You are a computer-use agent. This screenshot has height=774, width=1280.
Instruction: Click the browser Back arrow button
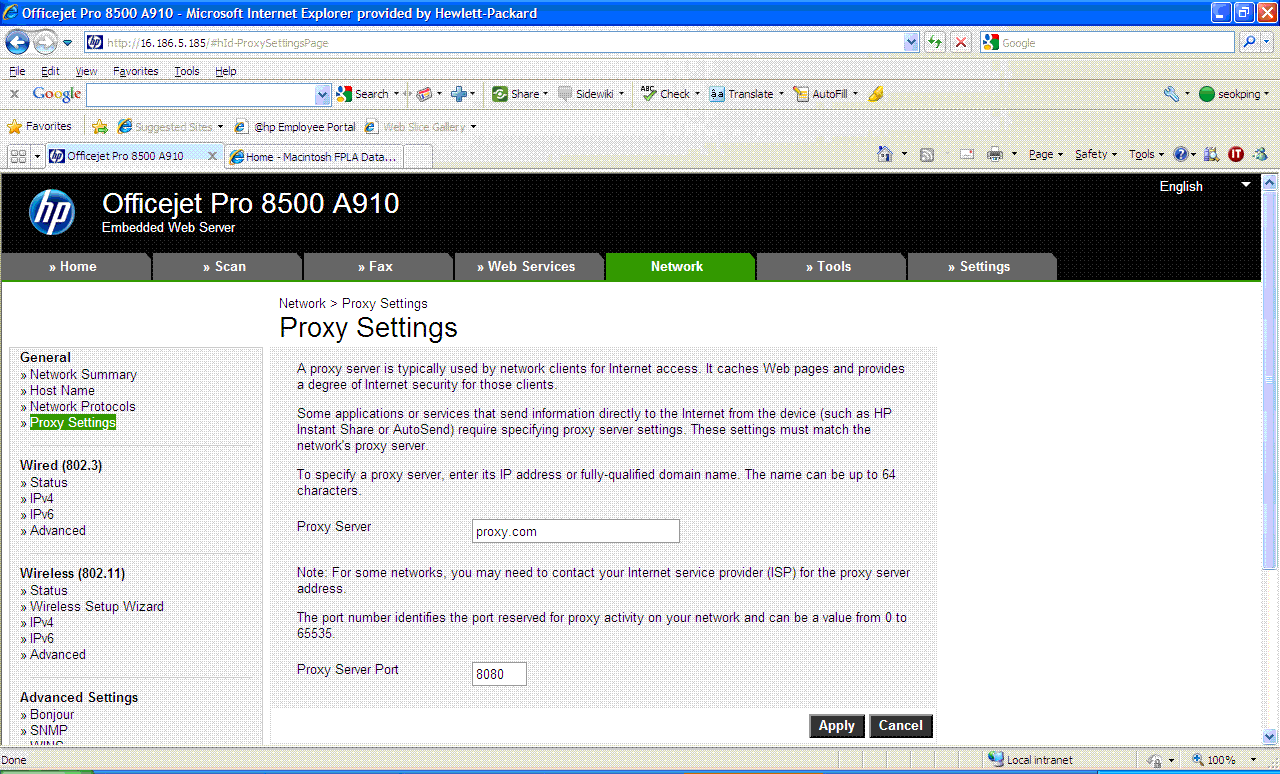18,43
